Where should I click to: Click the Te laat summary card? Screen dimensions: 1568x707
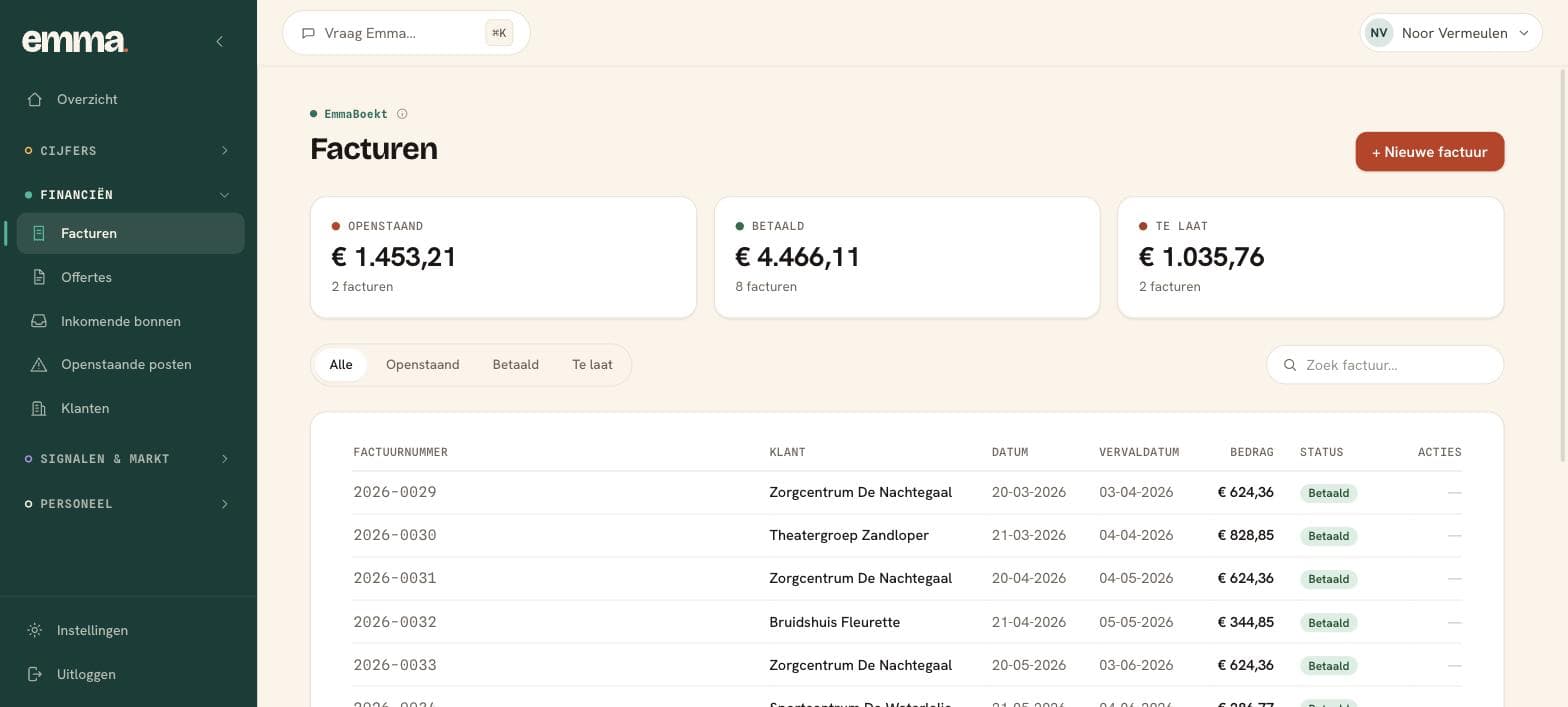click(x=1311, y=257)
